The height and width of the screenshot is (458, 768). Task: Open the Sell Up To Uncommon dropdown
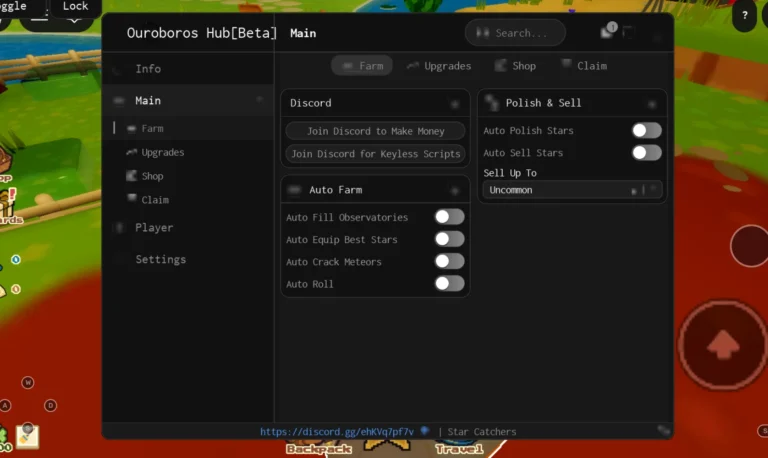(572, 190)
